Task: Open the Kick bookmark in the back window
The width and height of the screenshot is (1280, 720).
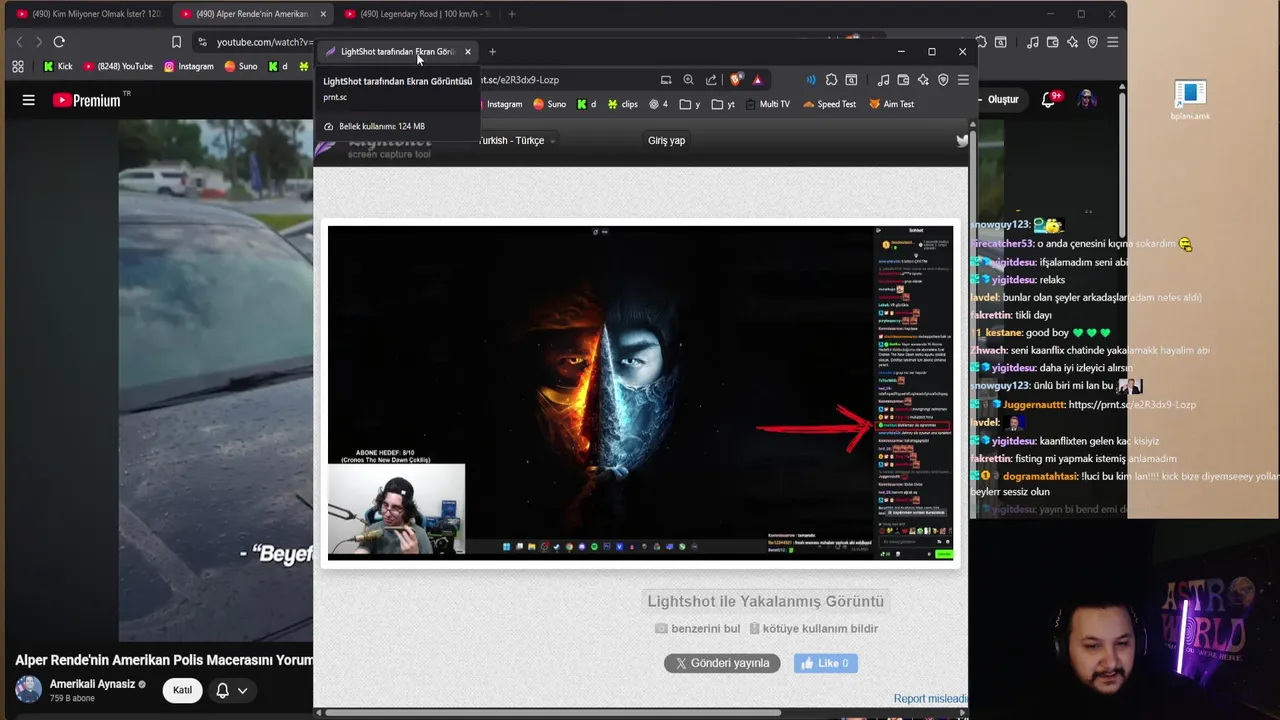Action: click(x=57, y=66)
